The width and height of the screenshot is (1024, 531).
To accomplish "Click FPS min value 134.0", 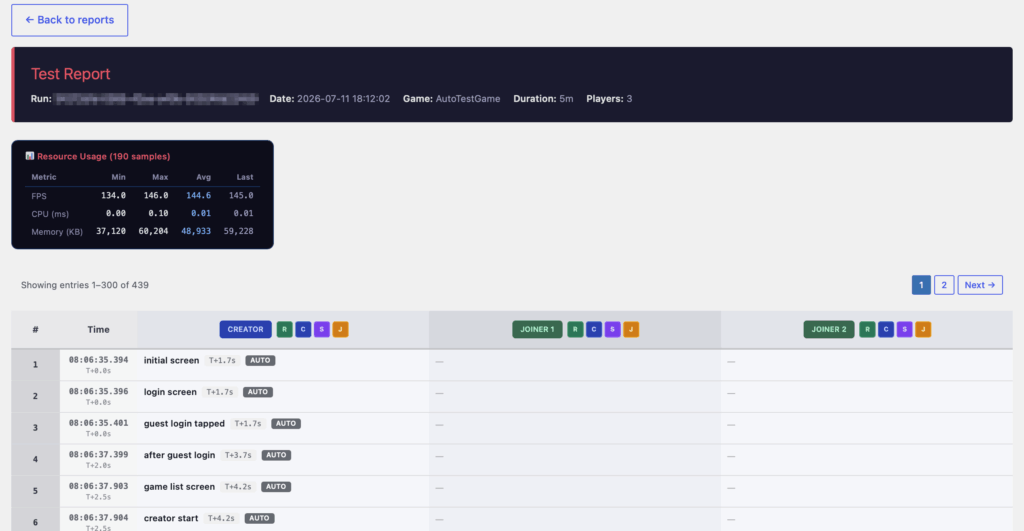I will (113, 195).
